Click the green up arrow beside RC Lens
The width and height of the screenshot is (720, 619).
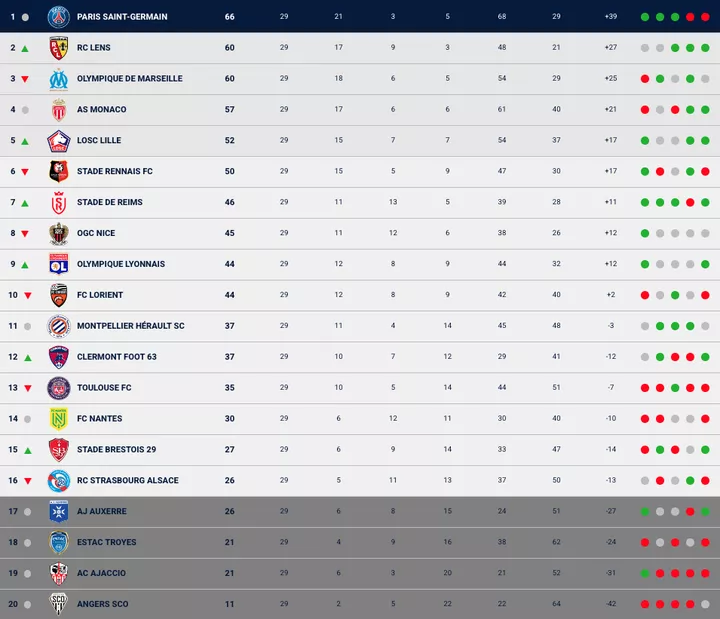(25, 48)
